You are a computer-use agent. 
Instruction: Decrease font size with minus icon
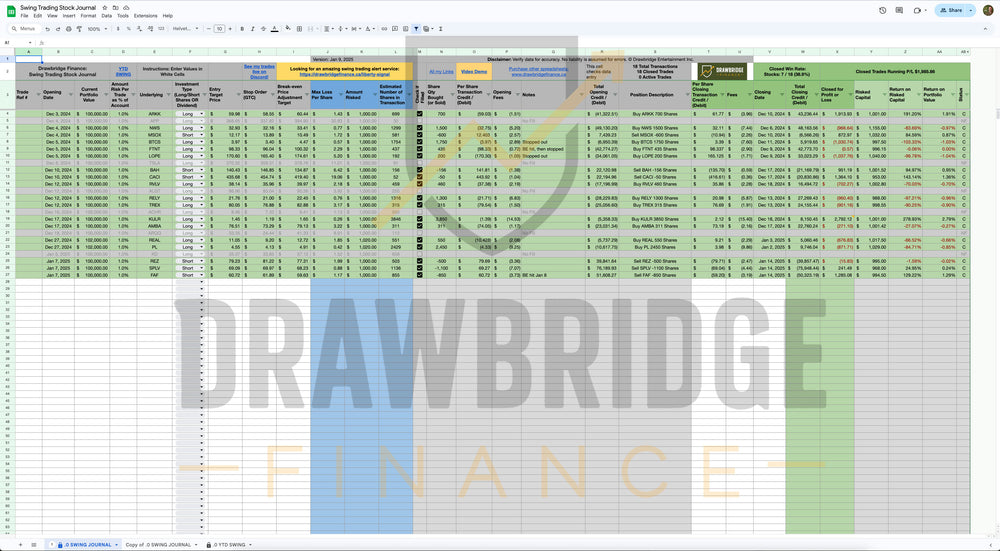tap(209, 29)
